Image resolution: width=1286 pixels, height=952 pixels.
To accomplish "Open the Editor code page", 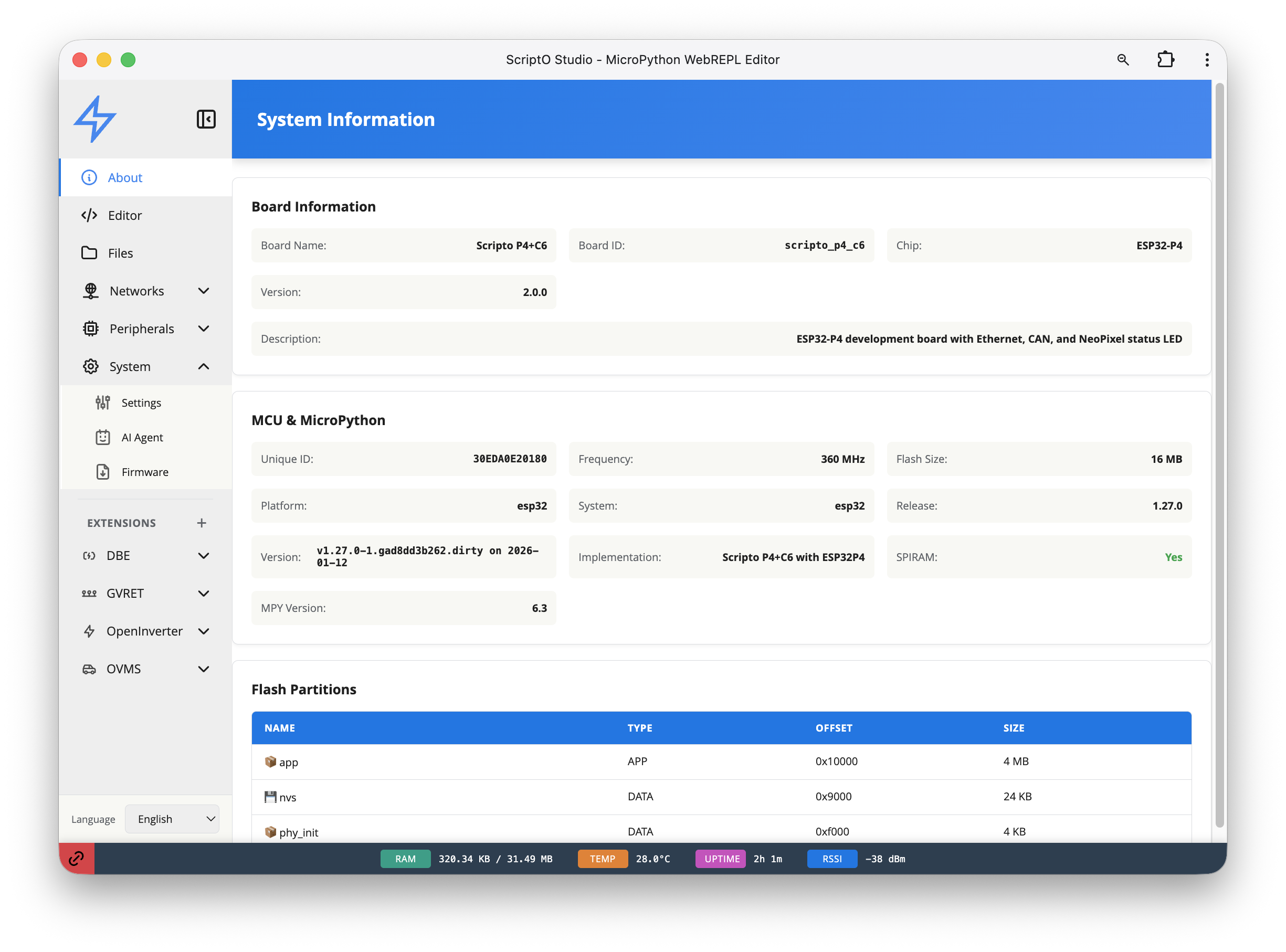I will 124,215.
